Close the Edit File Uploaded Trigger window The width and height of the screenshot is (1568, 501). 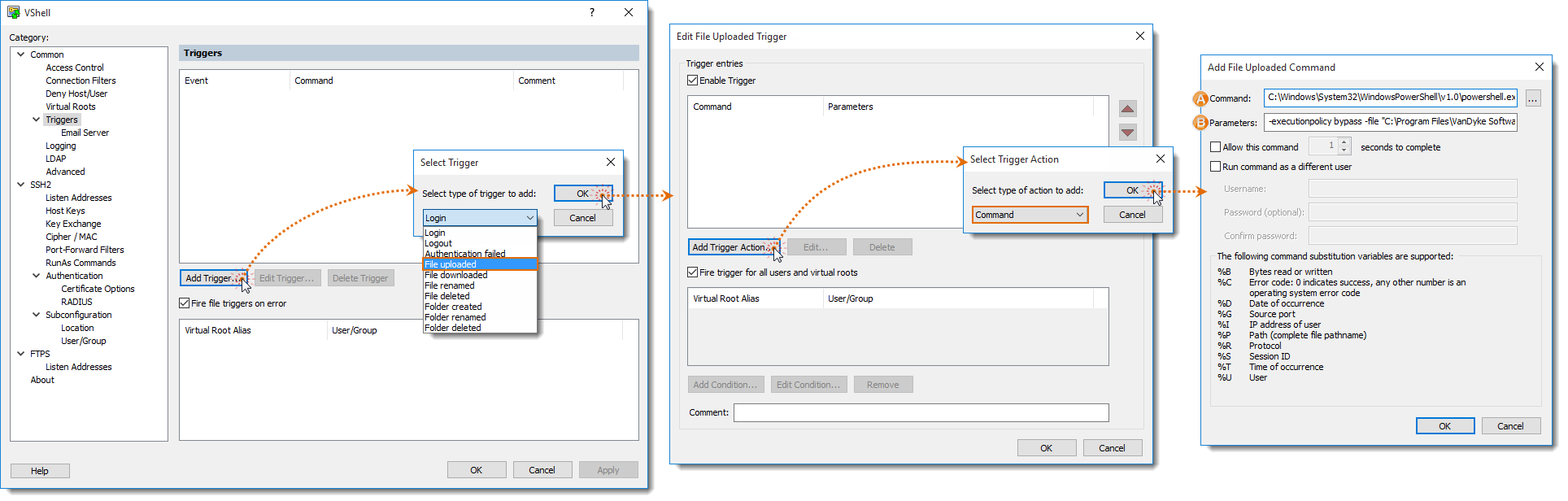click(1139, 36)
